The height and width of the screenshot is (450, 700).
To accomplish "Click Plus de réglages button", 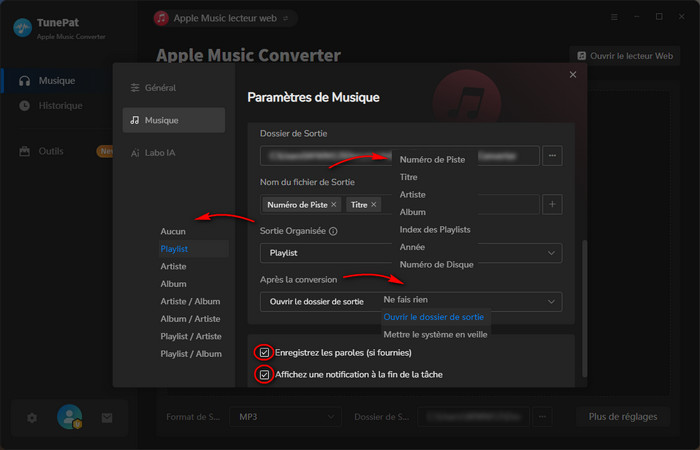I will (623, 417).
